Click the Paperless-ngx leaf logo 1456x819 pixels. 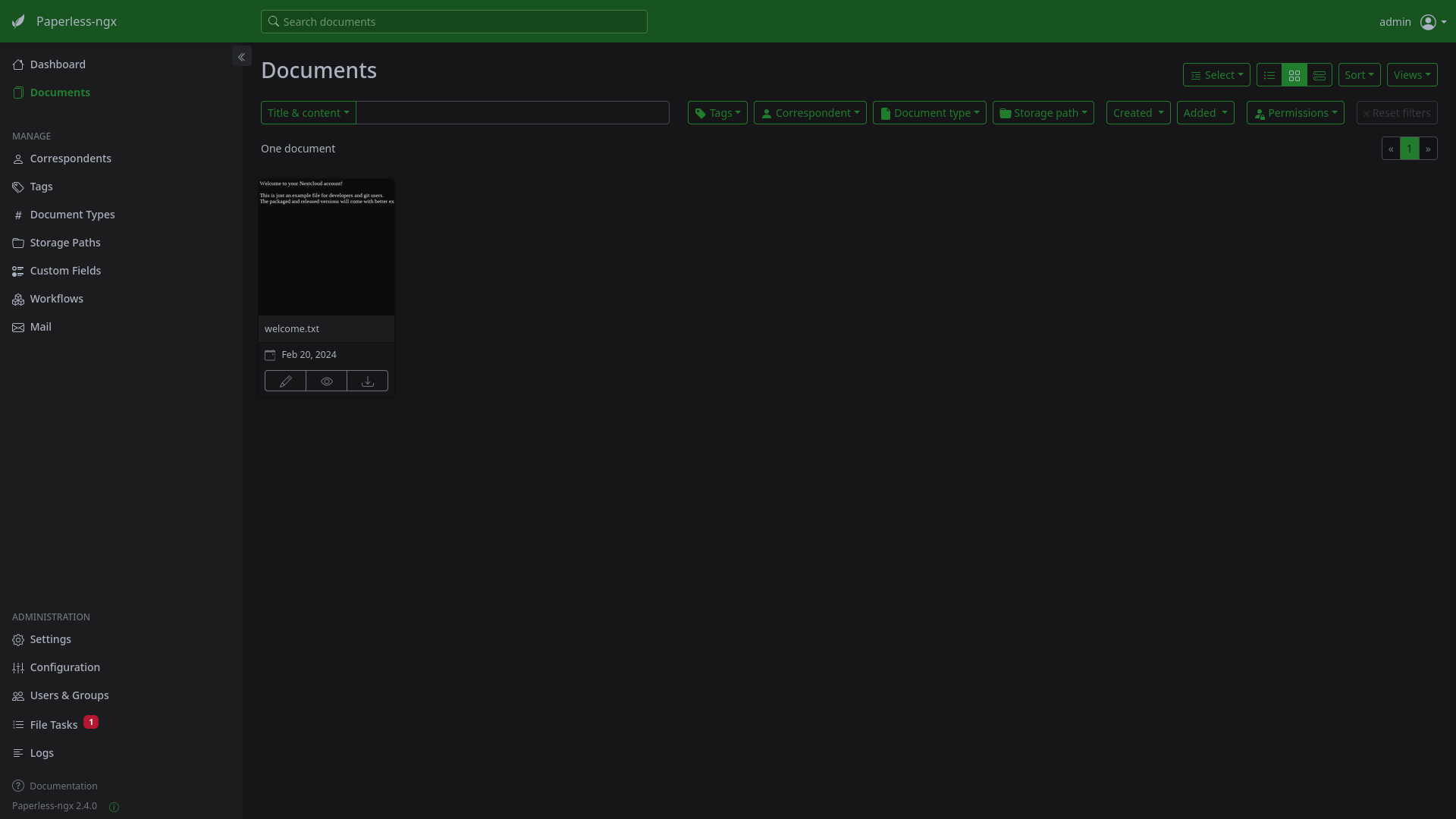[x=19, y=21]
